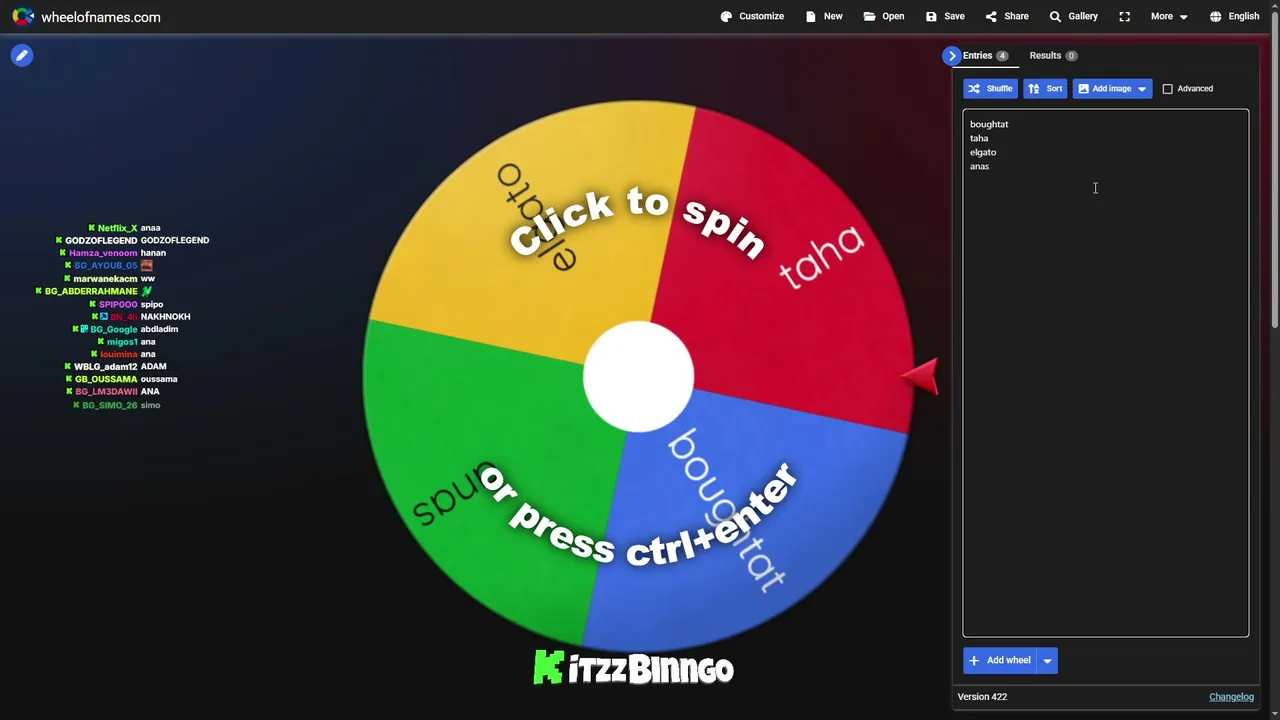Switch to the Entries tab
1280x720 pixels.
click(x=985, y=56)
